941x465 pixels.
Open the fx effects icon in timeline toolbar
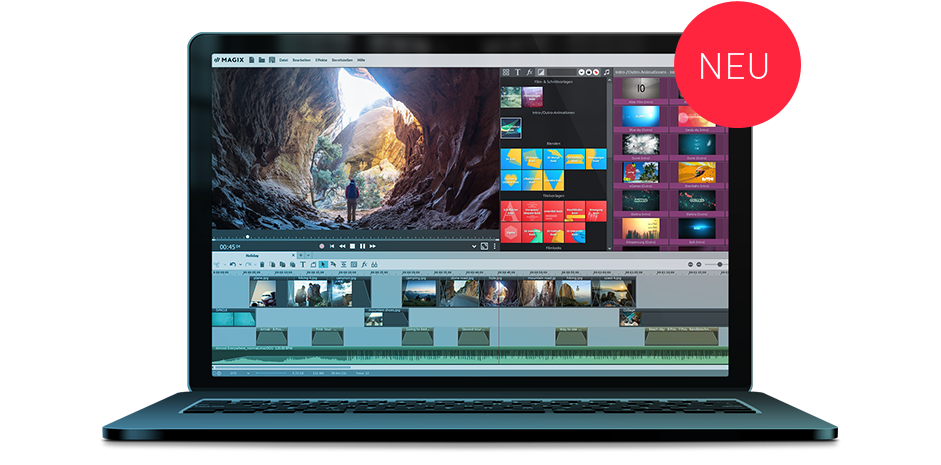pyautogui.click(x=364, y=264)
